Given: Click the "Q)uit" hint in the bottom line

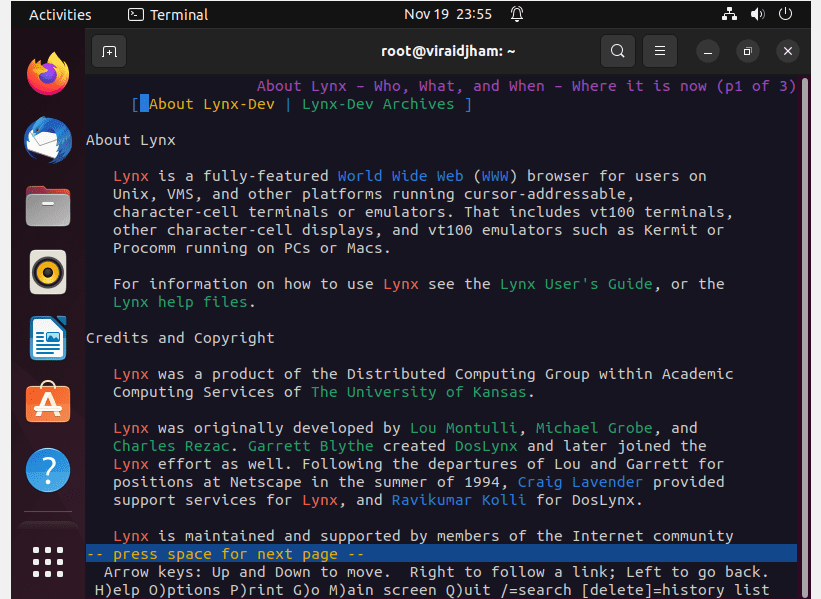Looking at the screenshot, I should (x=468, y=590).
